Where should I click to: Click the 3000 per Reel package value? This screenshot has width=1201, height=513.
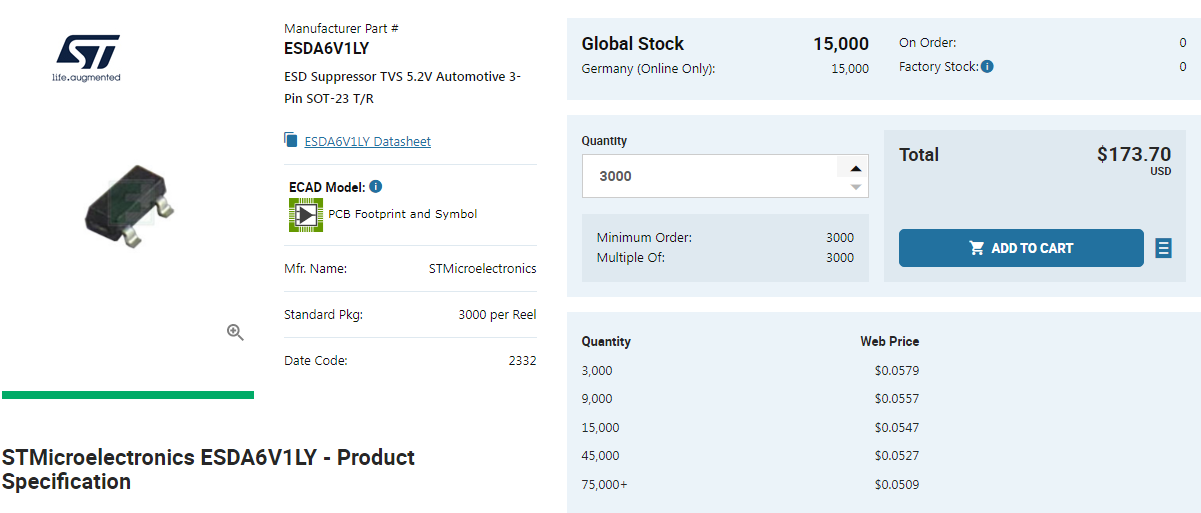click(497, 315)
